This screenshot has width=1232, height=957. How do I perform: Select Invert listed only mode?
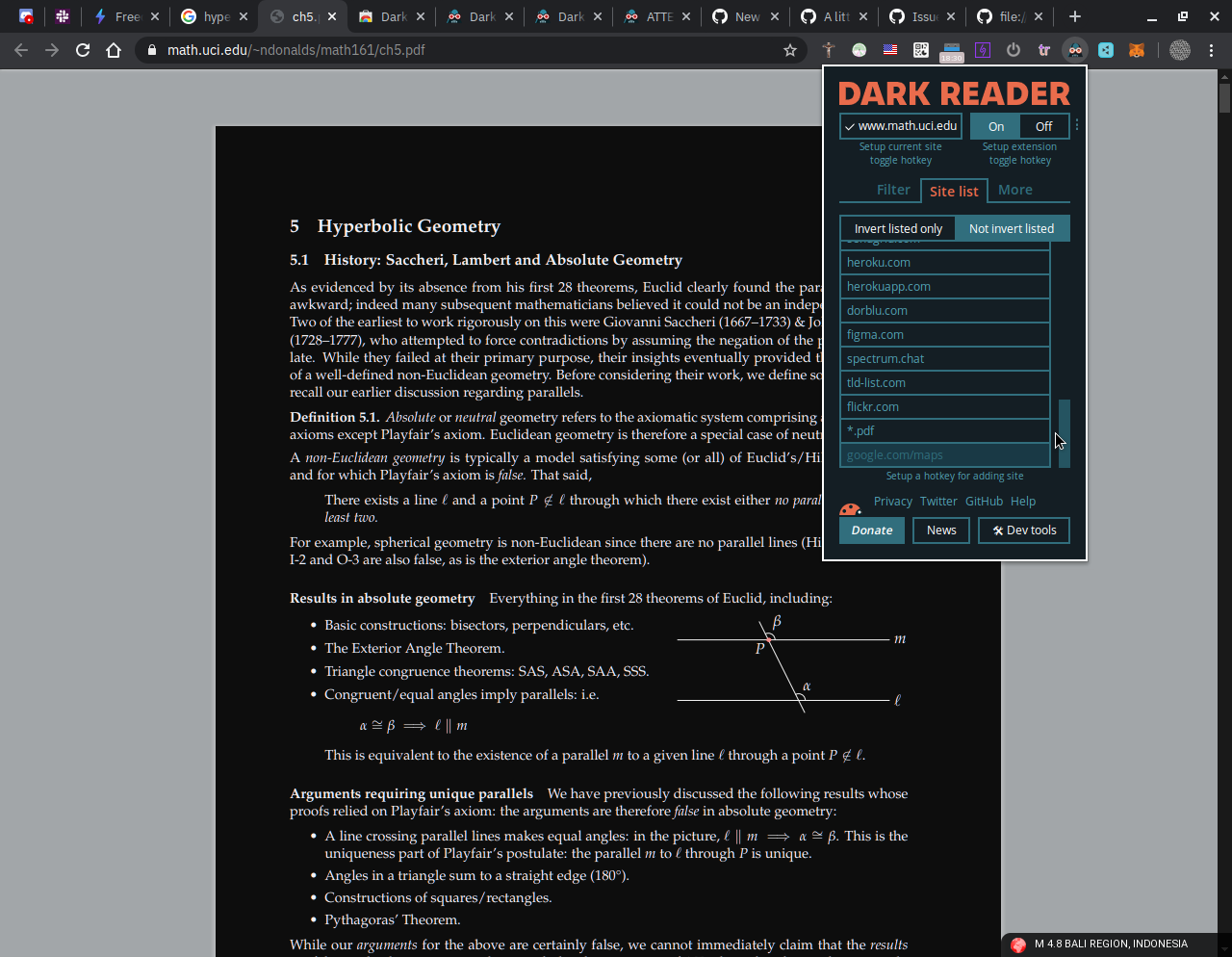897,228
